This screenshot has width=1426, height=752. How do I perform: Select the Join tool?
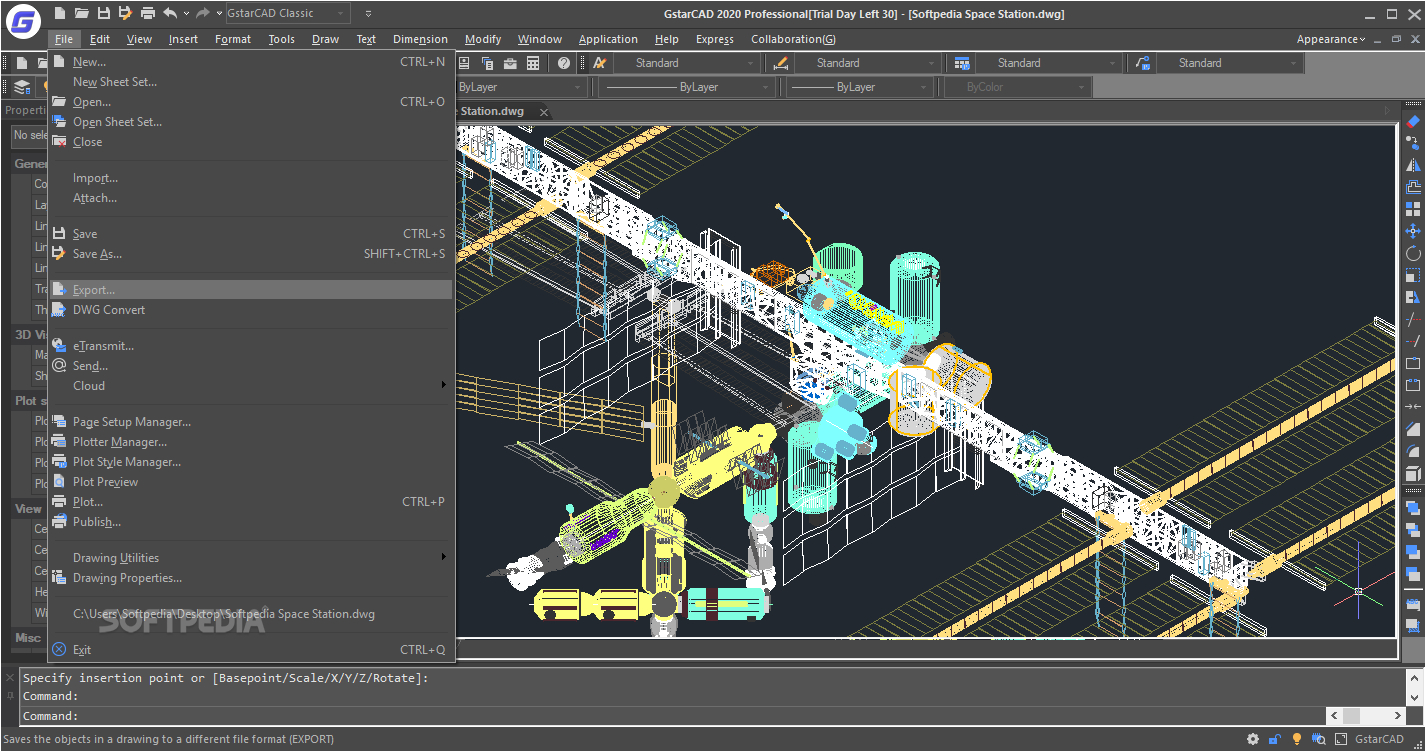coord(1413,407)
